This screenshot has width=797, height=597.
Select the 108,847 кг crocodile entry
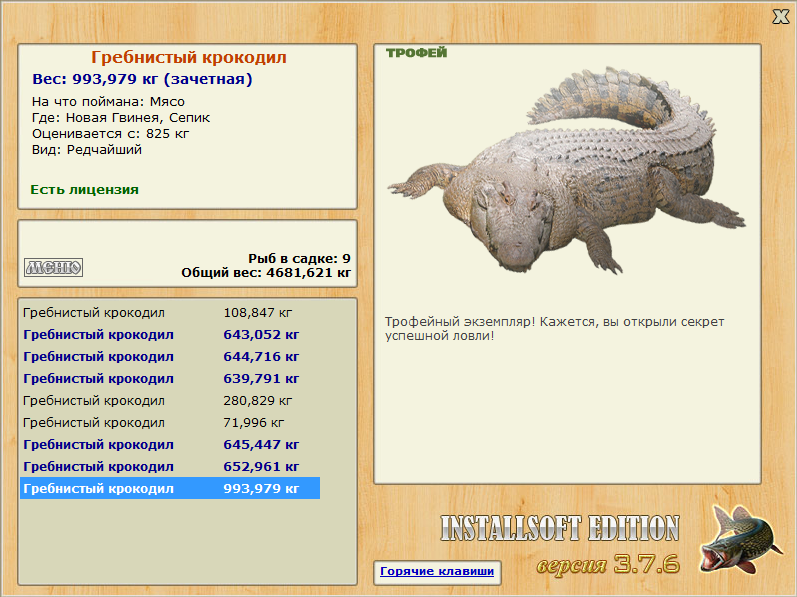170,312
